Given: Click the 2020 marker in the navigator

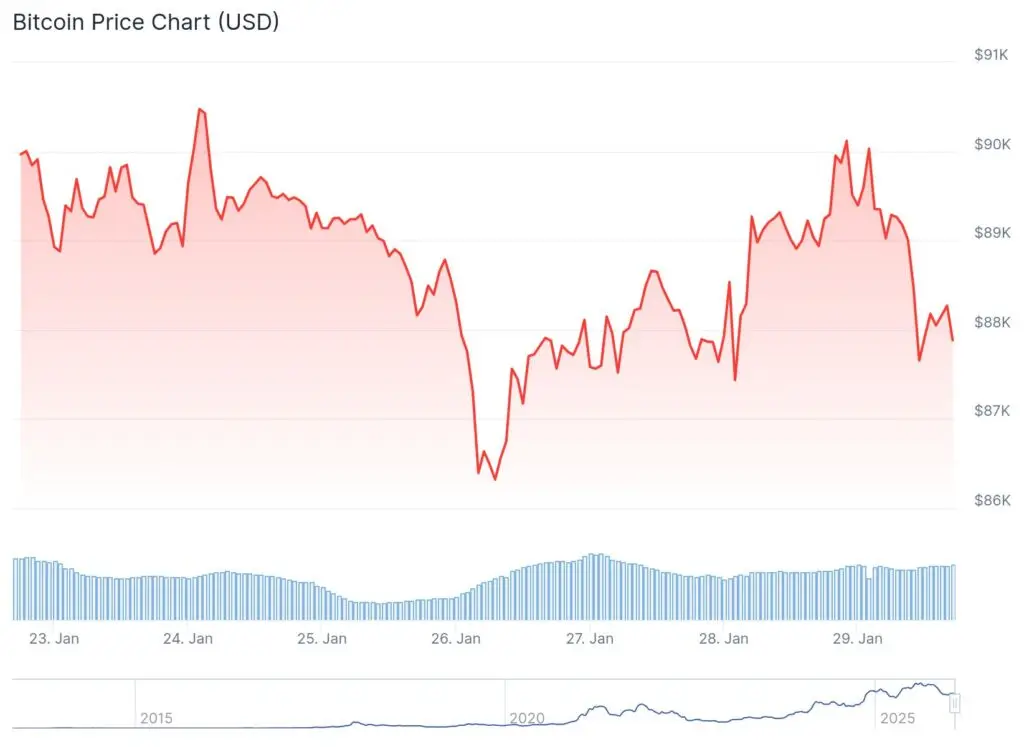Looking at the screenshot, I should point(527,718).
